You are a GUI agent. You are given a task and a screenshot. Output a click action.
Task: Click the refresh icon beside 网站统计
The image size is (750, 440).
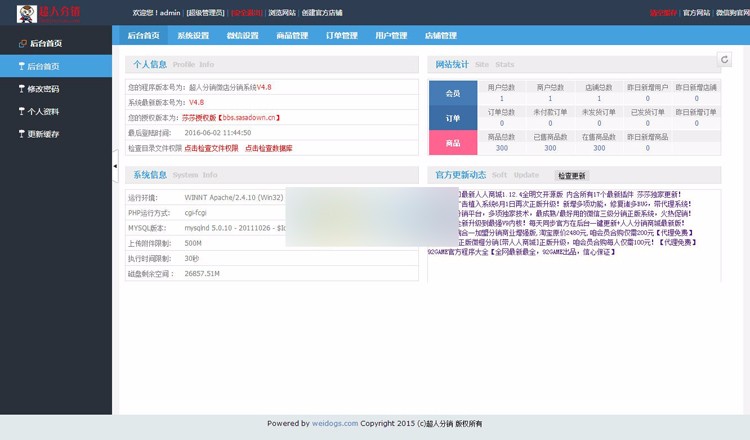click(724, 59)
